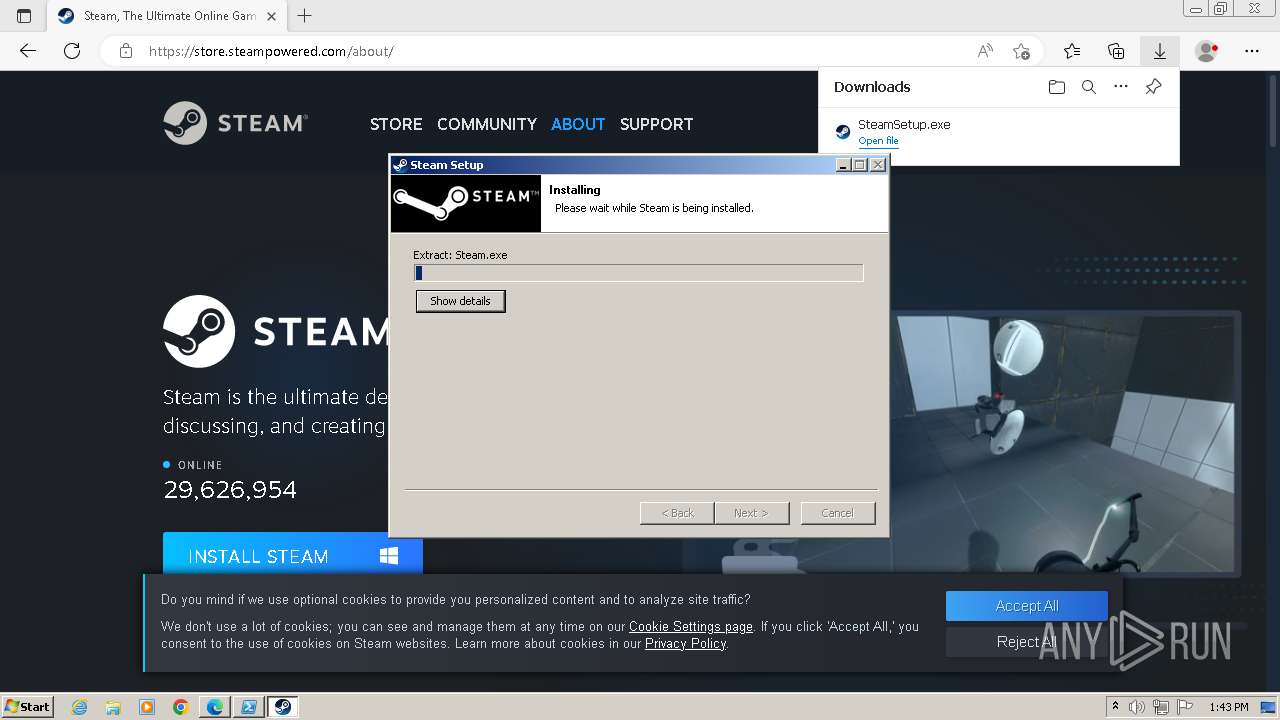Image resolution: width=1280 pixels, height=720 pixels.
Task: Open Collections in Edge toolbar
Action: coord(1116,51)
